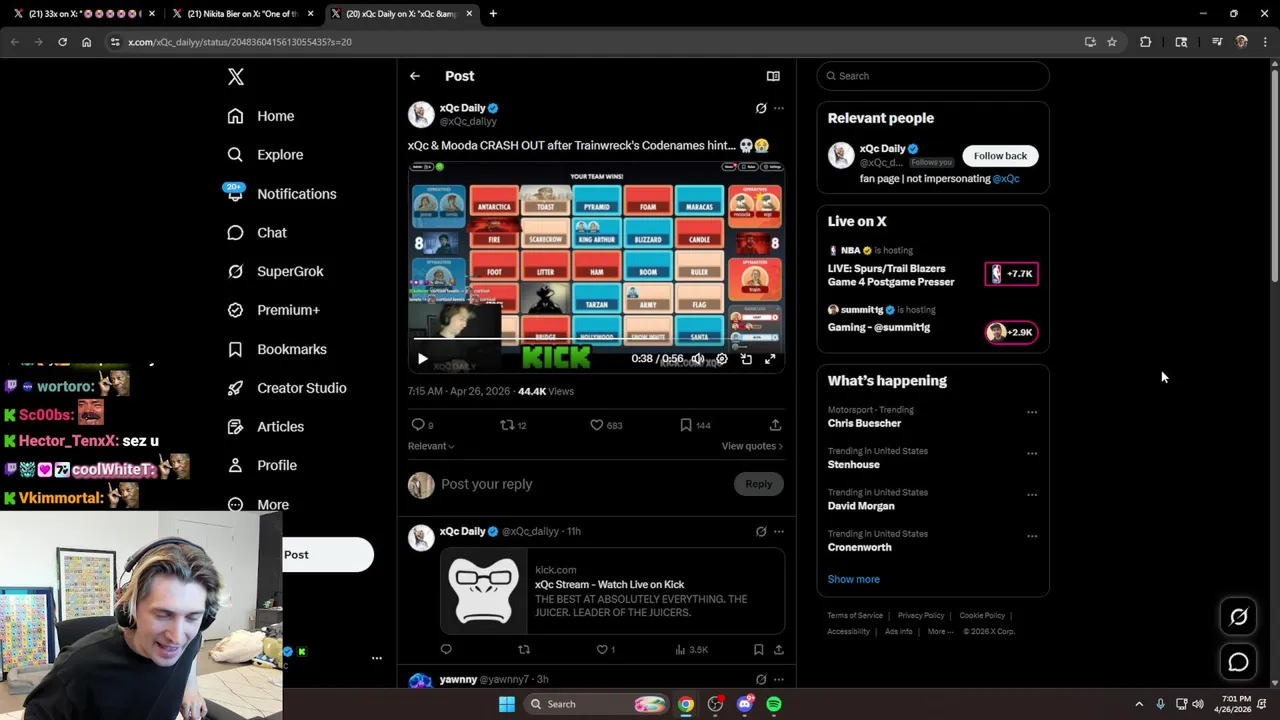Viewport: 1280px width, 720px height.
Task: View the 3.5K analytics on the reply
Action: 691,650
